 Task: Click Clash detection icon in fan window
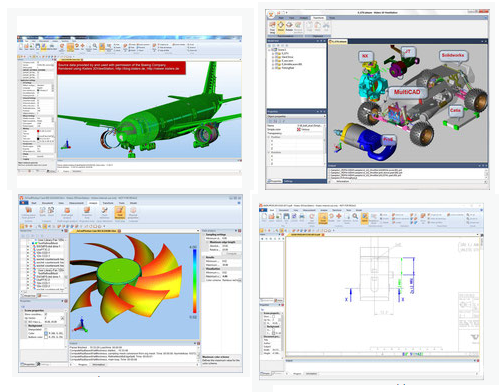tap(104, 212)
